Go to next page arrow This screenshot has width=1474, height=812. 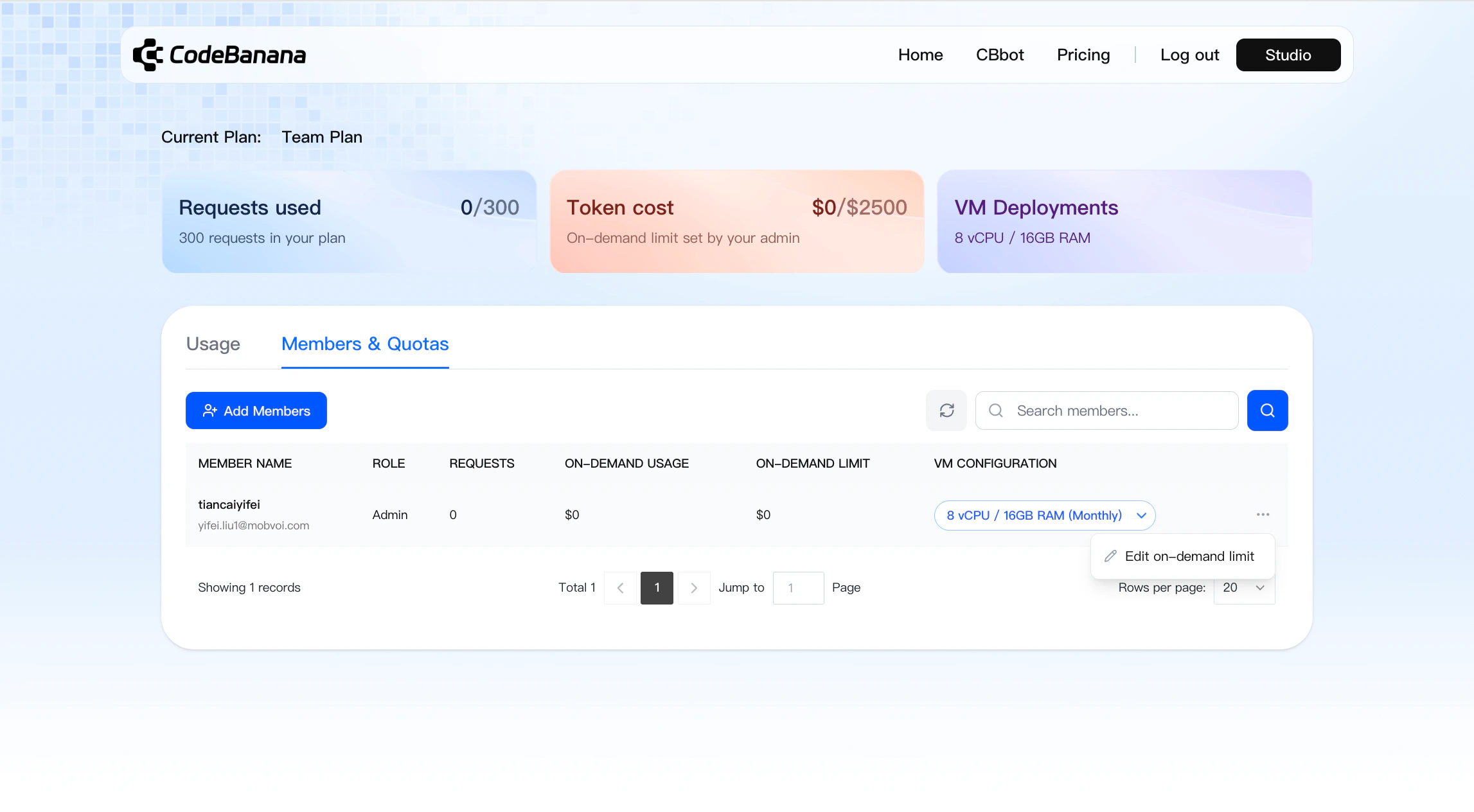coord(694,588)
